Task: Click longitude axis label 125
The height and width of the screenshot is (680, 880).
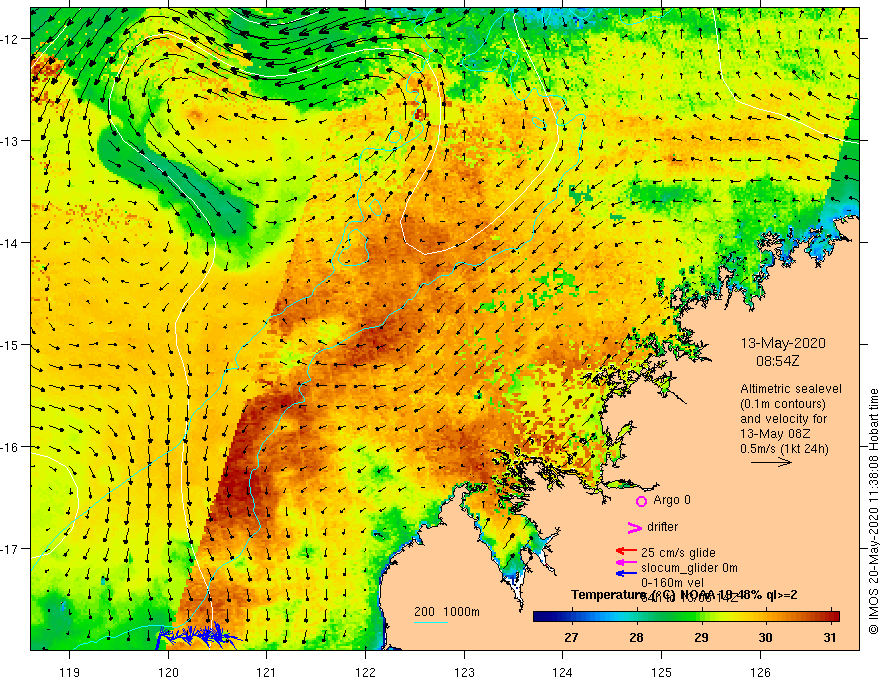Action: [662, 672]
